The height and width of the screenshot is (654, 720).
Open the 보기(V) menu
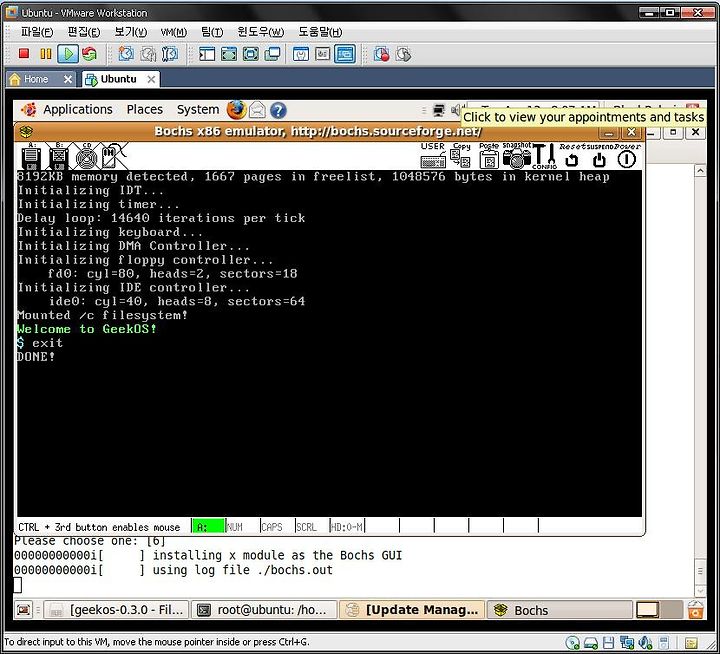point(130,32)
